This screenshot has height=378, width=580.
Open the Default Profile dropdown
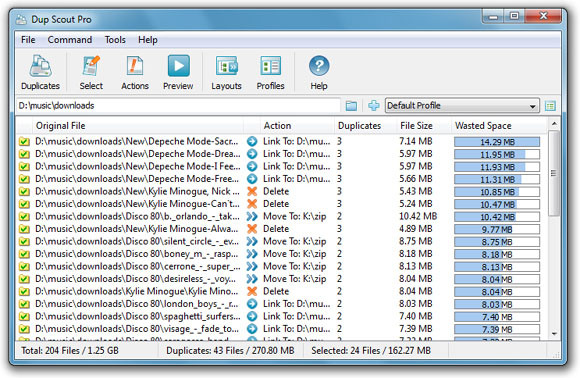[x=462, y=106]
